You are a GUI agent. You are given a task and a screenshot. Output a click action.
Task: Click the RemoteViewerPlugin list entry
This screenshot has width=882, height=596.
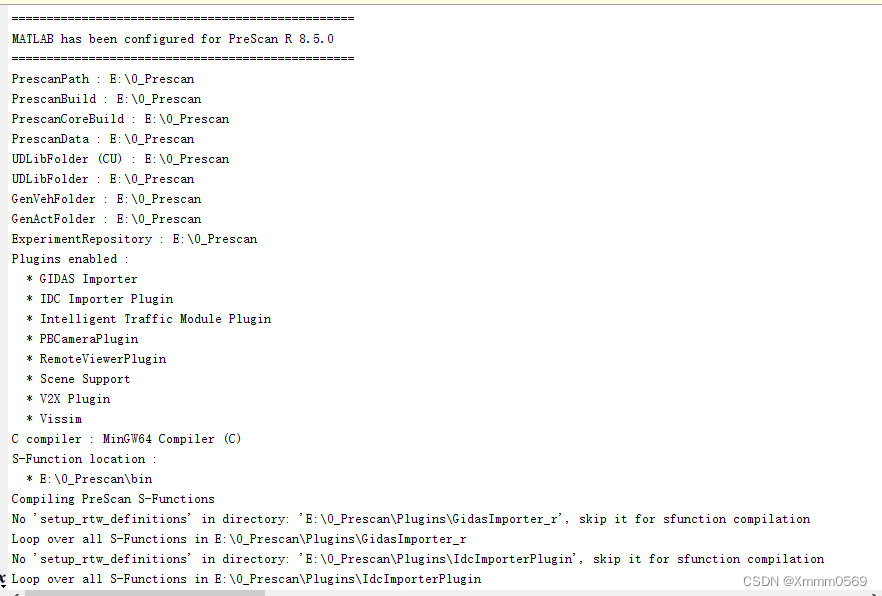coord(103,359)
